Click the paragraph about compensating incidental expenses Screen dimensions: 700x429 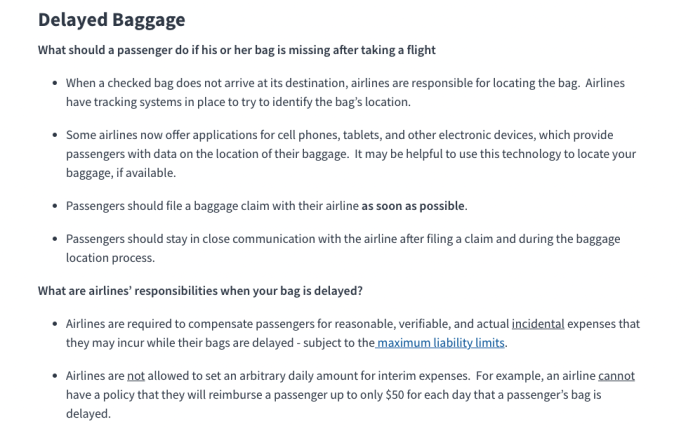tap(350, 334)
